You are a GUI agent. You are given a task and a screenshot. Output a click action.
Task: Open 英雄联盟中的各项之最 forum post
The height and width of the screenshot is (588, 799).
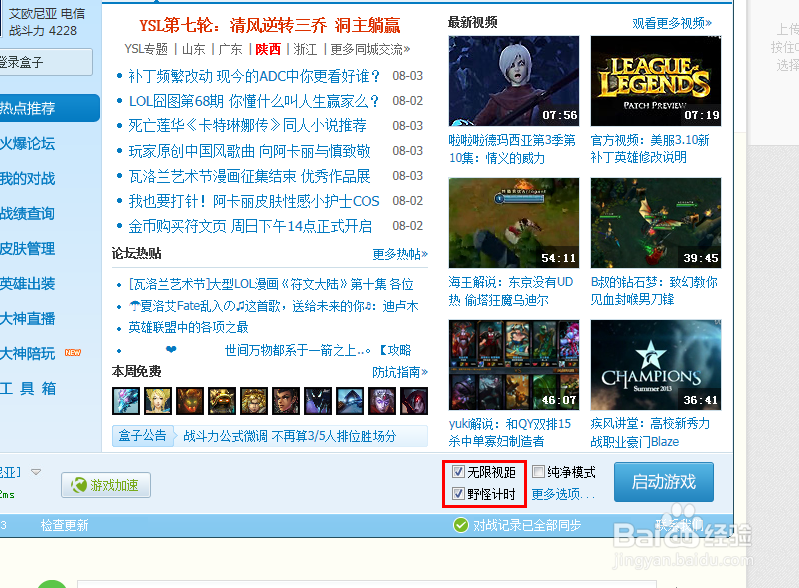click(188, 327)
